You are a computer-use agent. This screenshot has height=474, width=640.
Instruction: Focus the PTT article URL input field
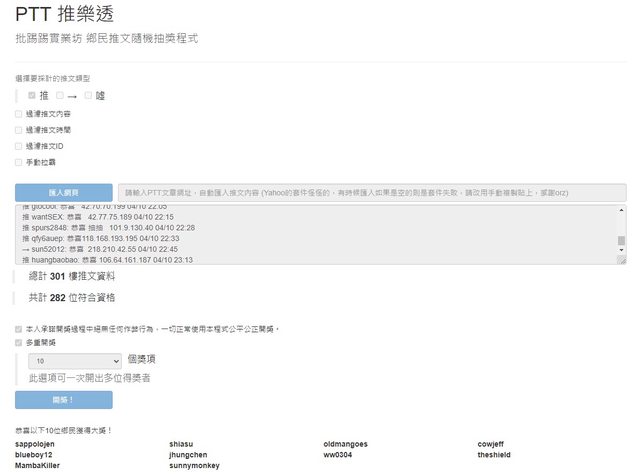[x=371, y=192]
